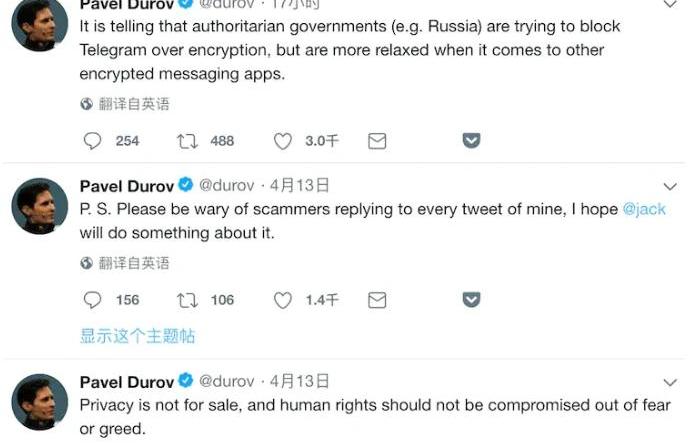Open the Pavel Durov name on the privacy tweet
The image size is (693, 444).
tap(127, 382)
